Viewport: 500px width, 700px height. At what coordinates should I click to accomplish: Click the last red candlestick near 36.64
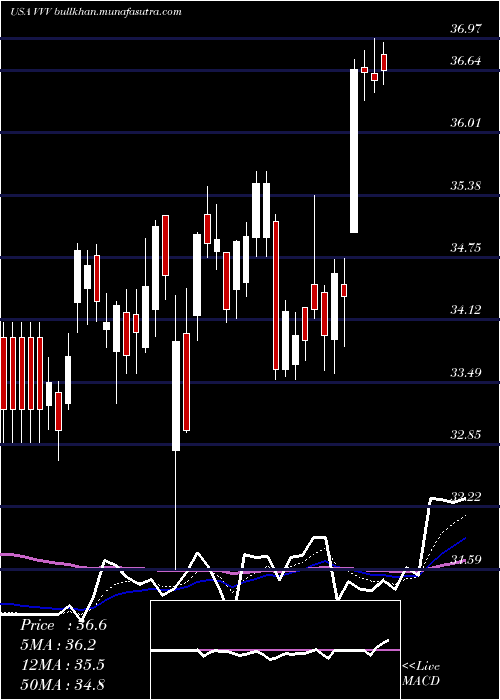[x=383, y=62]
